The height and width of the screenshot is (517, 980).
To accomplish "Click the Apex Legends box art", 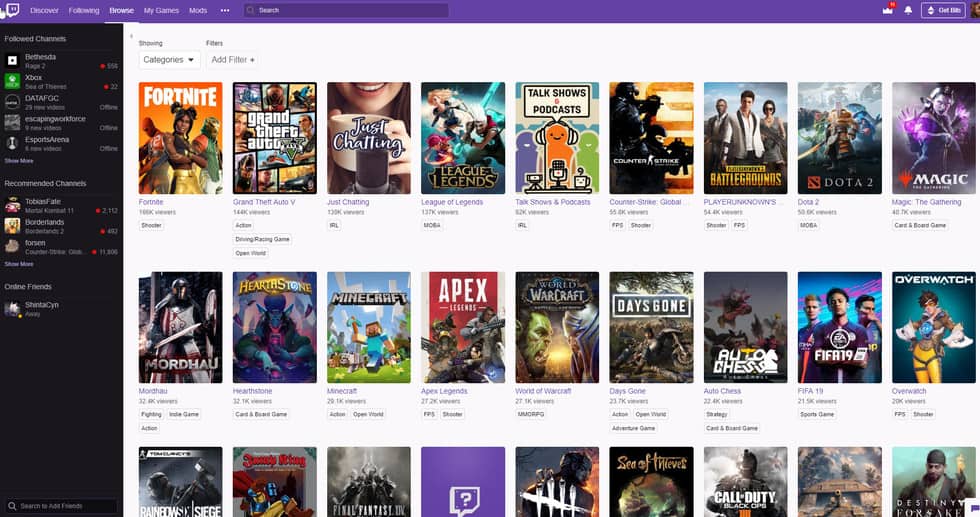I will click(x=463, y=327).
